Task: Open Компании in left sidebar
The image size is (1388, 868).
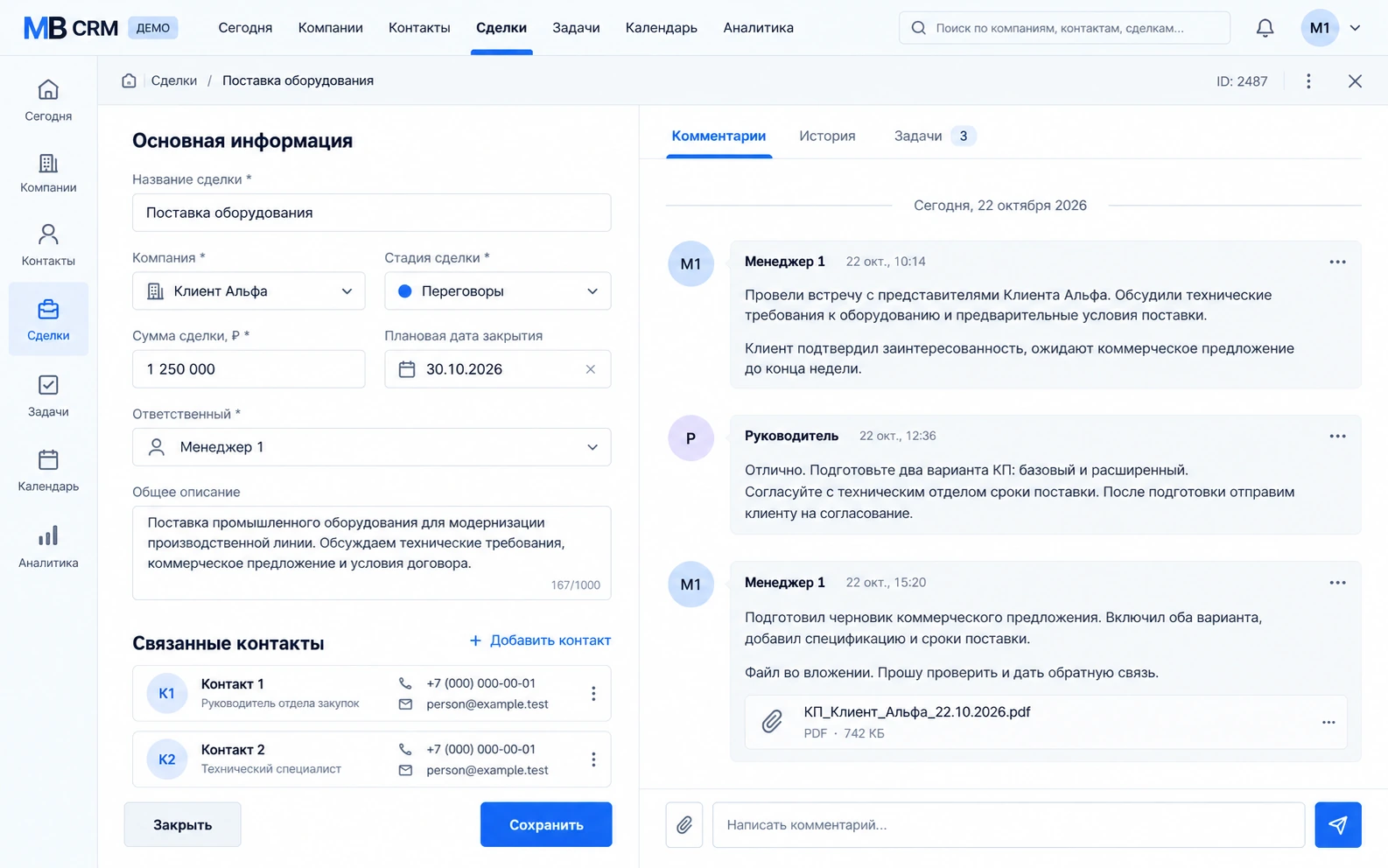Action: pos(48,173)
